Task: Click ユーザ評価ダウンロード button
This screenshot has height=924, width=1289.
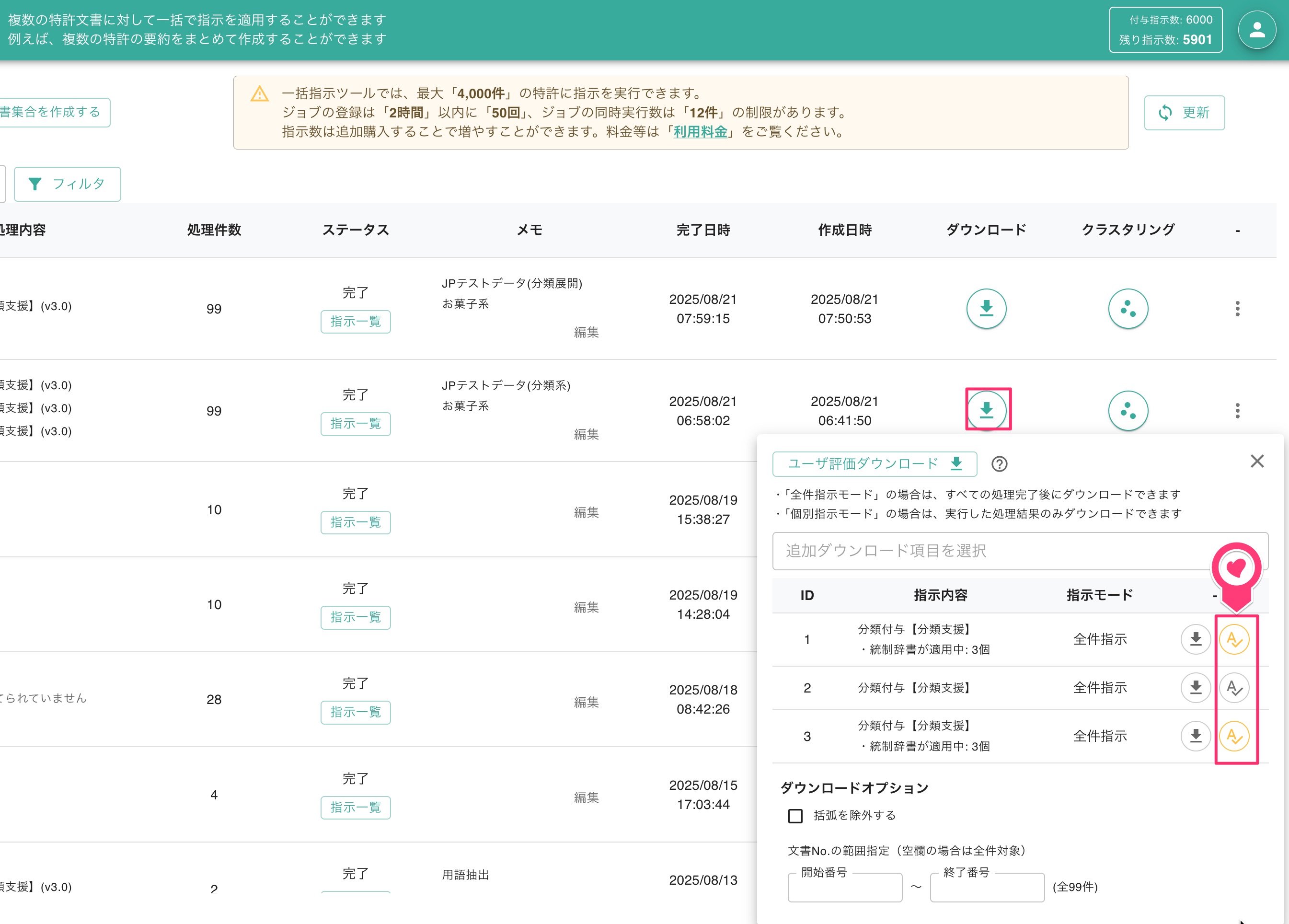Action: pos(874,464)
